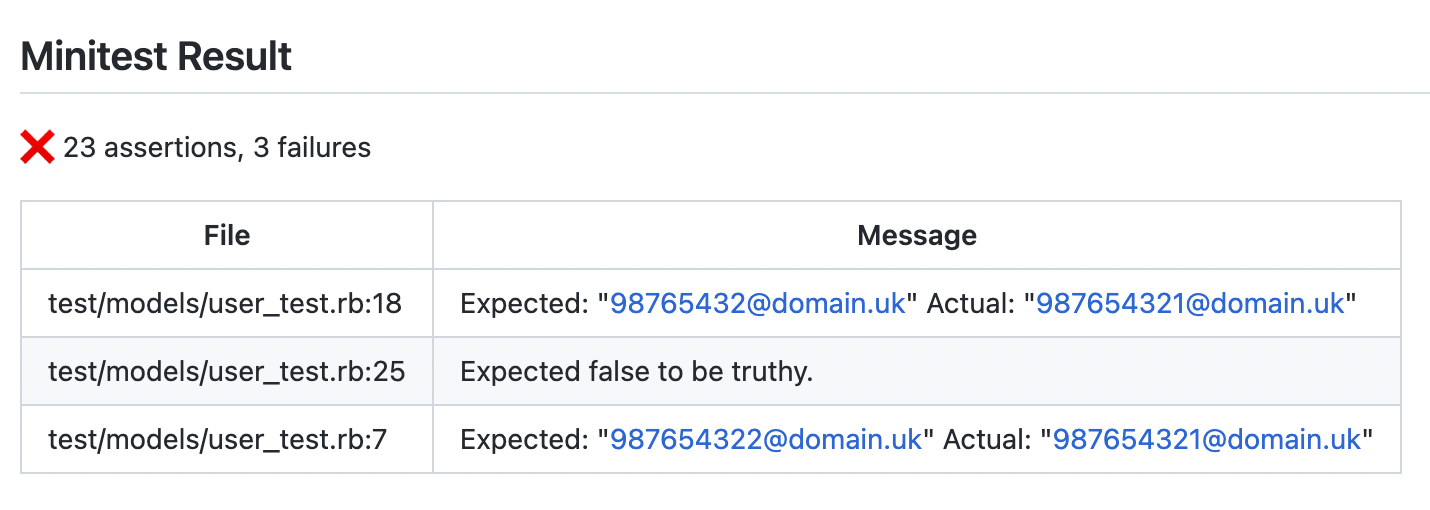
Task: Click the "Expected false to be truthy." message
Action: click(637, 371)
